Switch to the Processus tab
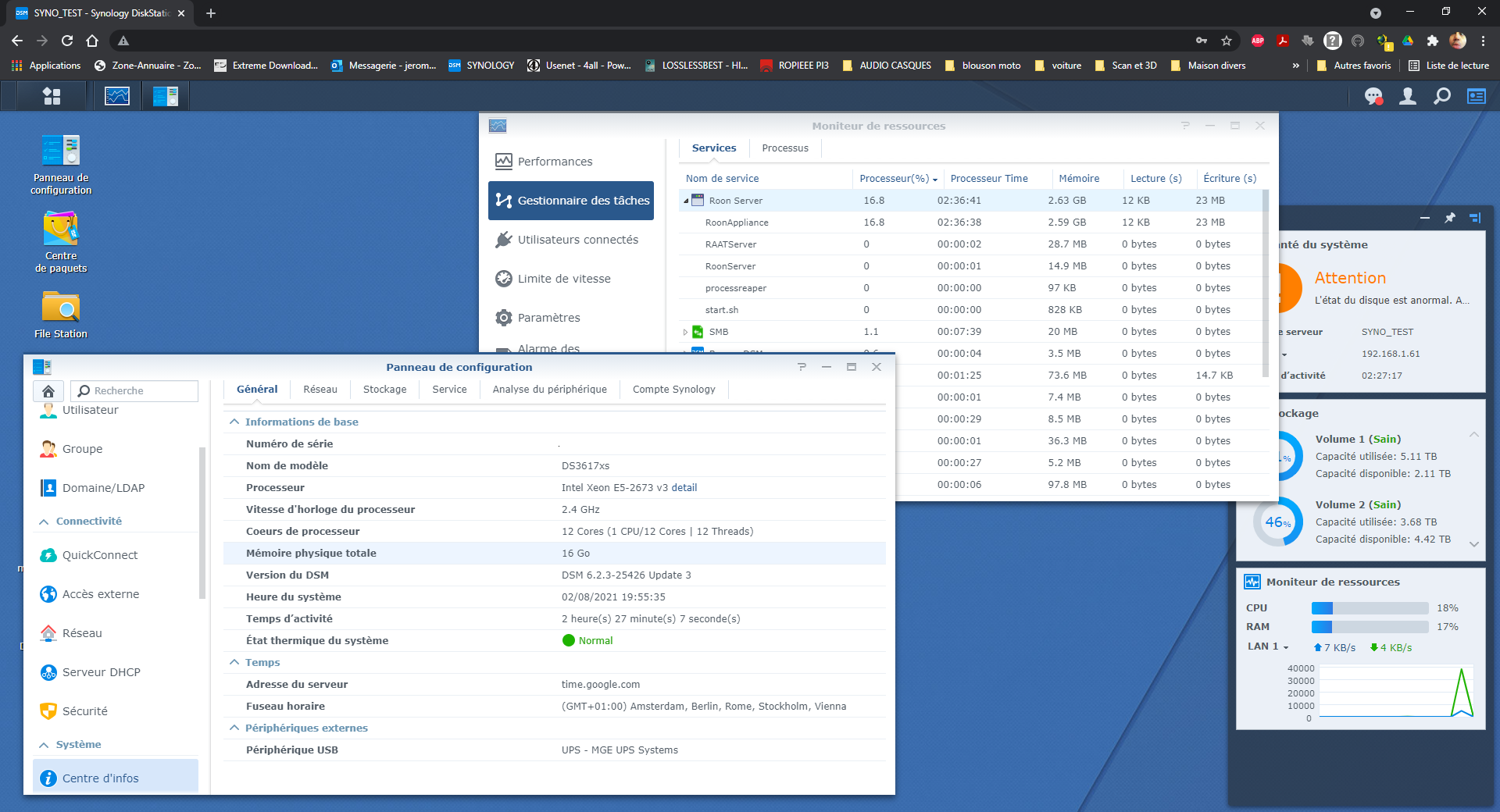Viewport: 1500px width, 812px height. pyautogui.click(x=784, y=148)
